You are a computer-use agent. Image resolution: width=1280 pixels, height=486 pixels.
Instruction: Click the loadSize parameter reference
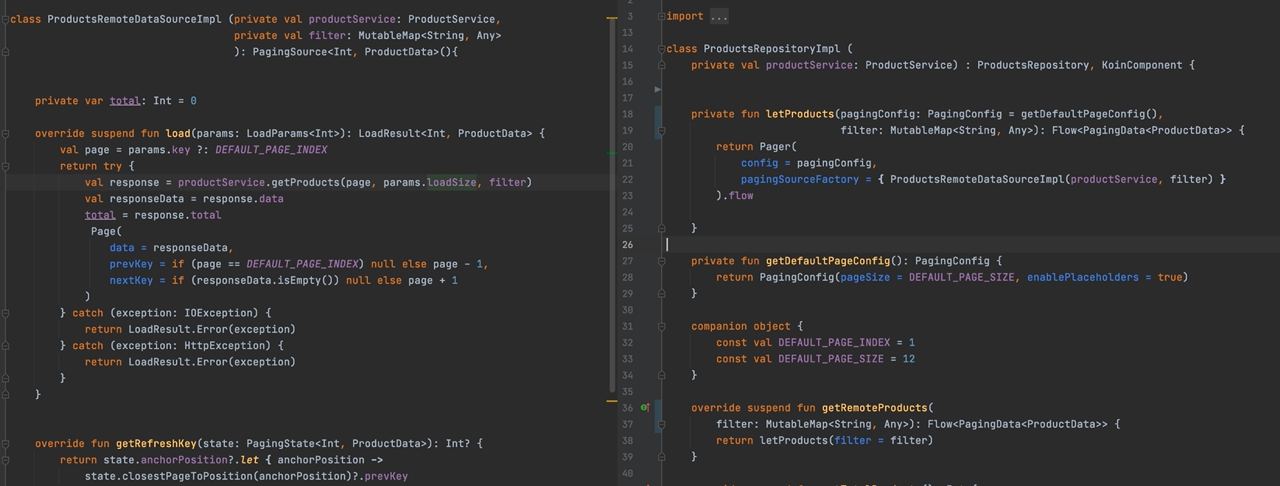(x=452, y=182)
